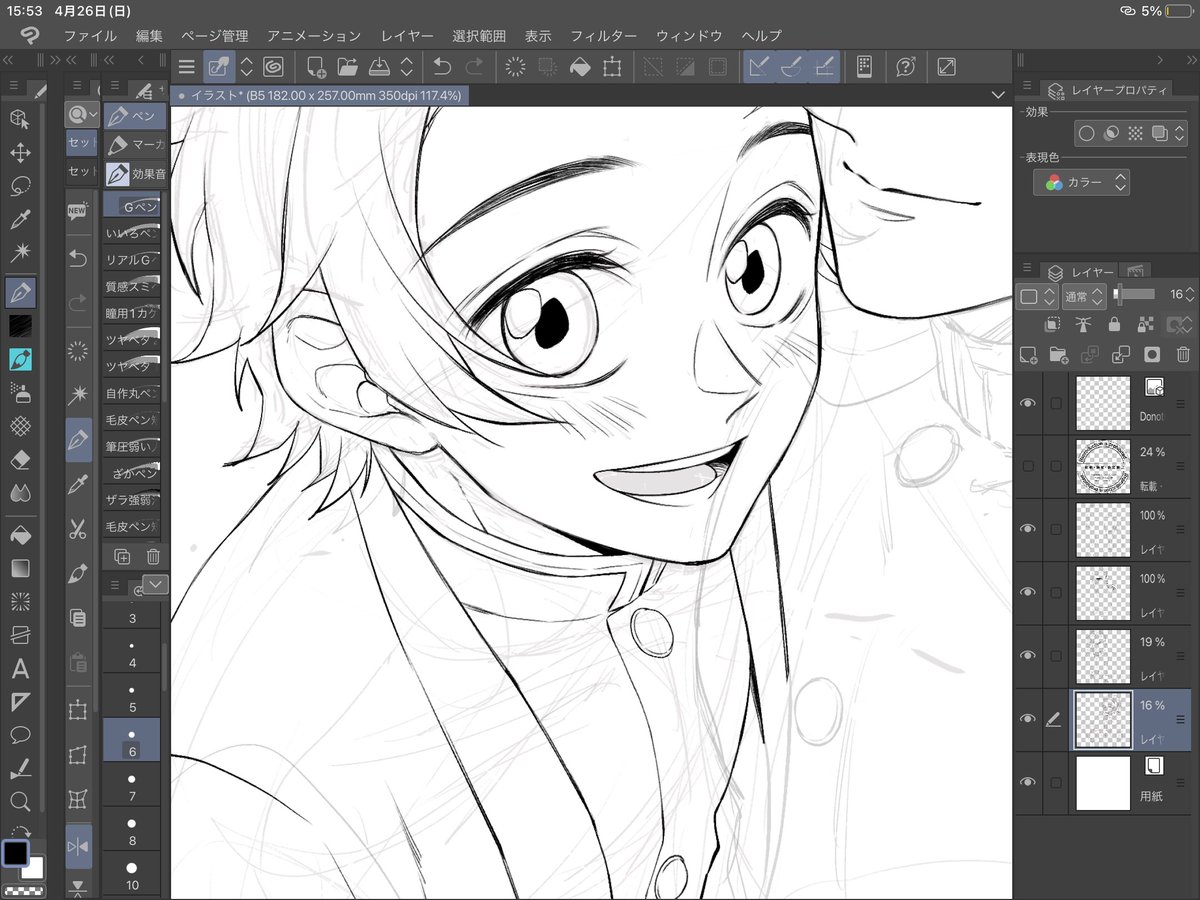Open the ファイル menu
This screenshot has height=900, width=1200.
90,35
